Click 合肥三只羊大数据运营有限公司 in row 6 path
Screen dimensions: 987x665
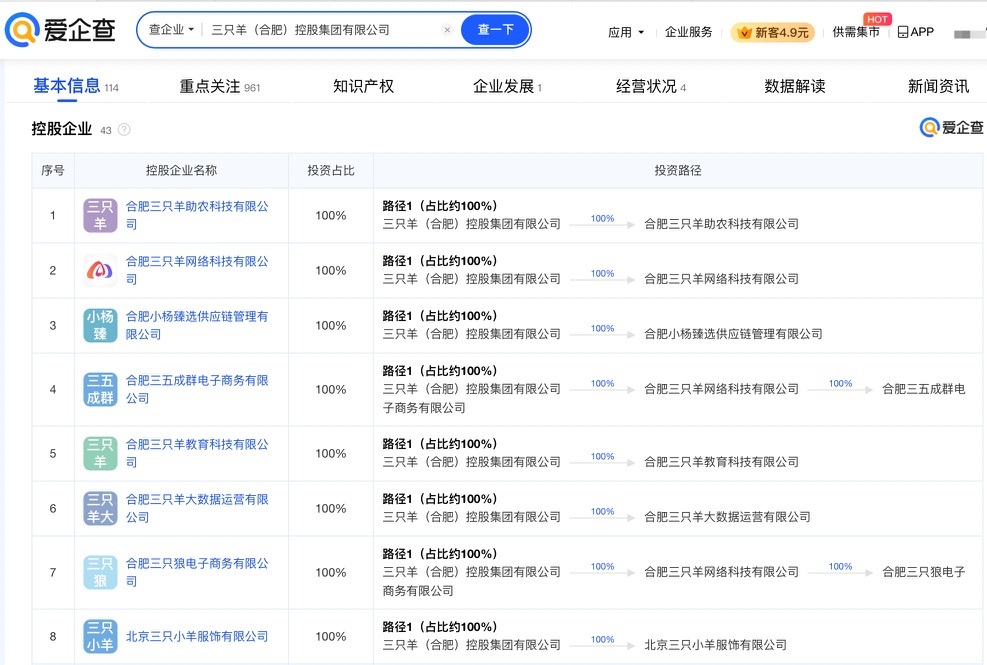[727, 517]
